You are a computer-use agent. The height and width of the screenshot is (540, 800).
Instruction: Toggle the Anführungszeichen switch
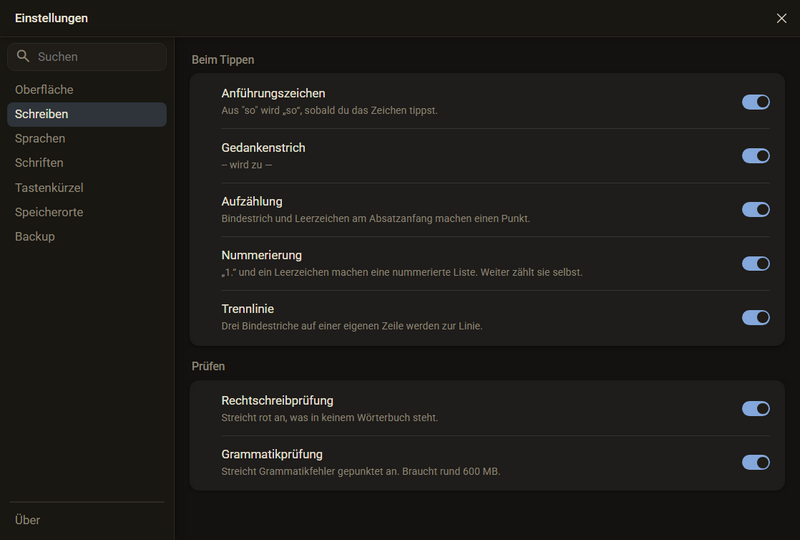(x=756, y=102)
